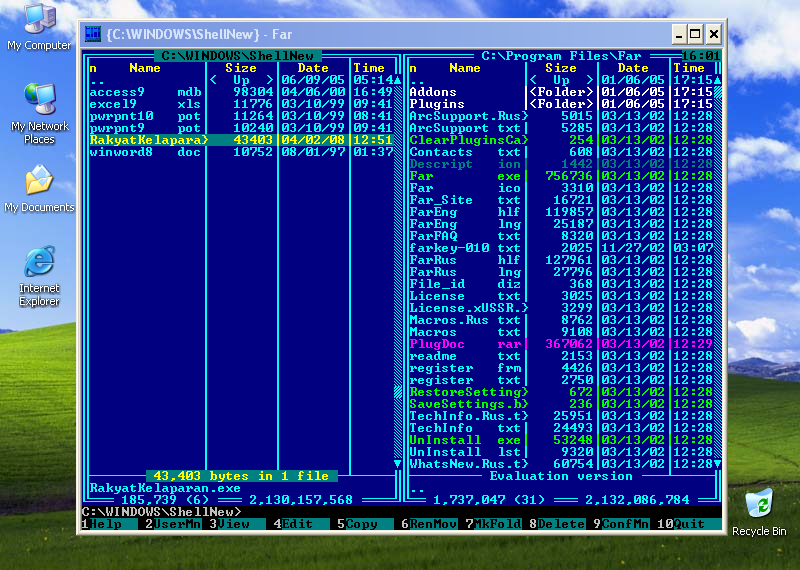
Task: Click the 7 MkFold key bar button
Action: pyautogui.click(x=493, y=524)
